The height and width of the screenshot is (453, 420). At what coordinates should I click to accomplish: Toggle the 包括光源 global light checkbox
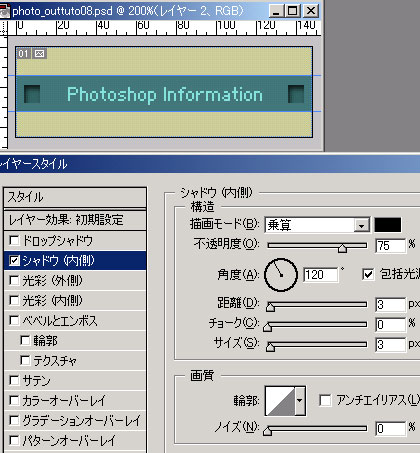click(368, 274)
